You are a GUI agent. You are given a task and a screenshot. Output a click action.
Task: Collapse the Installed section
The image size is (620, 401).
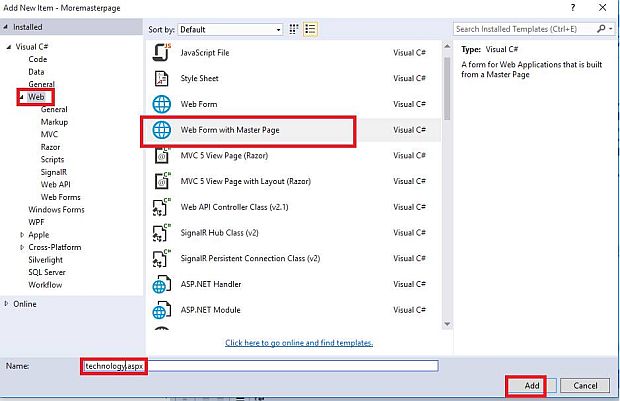coord(6,27)
